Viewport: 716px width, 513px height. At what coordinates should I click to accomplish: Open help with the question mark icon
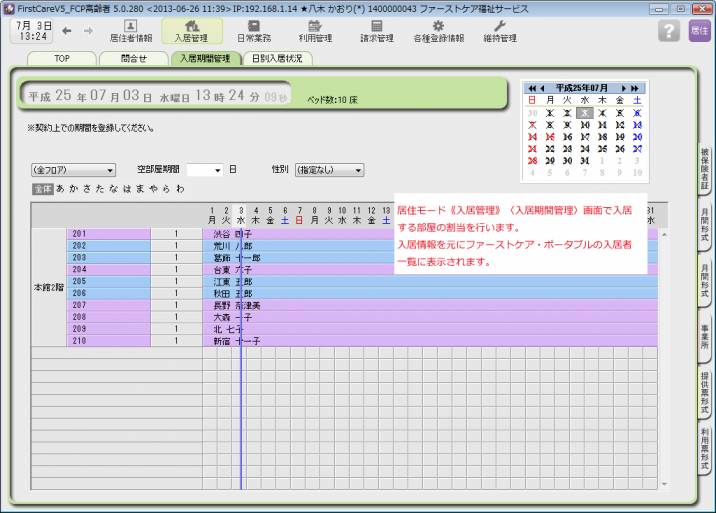[669, 31]
